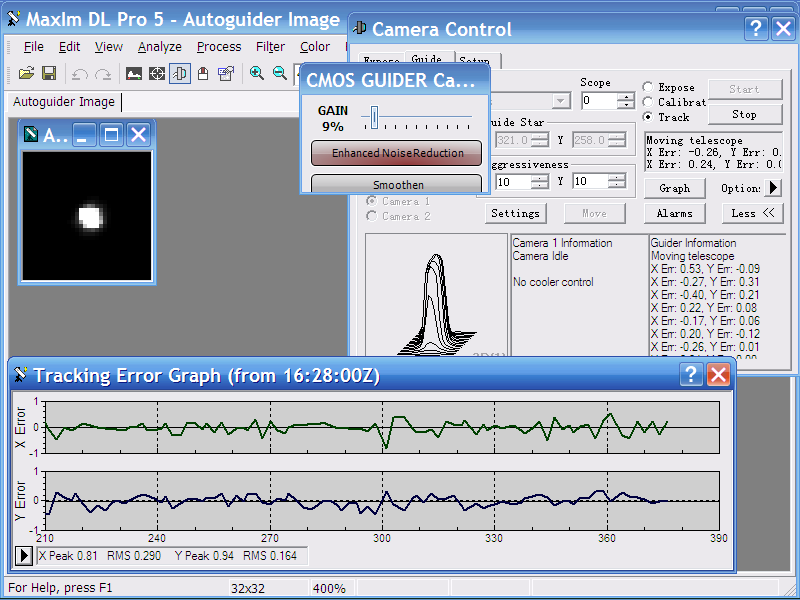800x600 pixels.
Task: Open the Options arrow menu
Action: [x=773, y=188]
